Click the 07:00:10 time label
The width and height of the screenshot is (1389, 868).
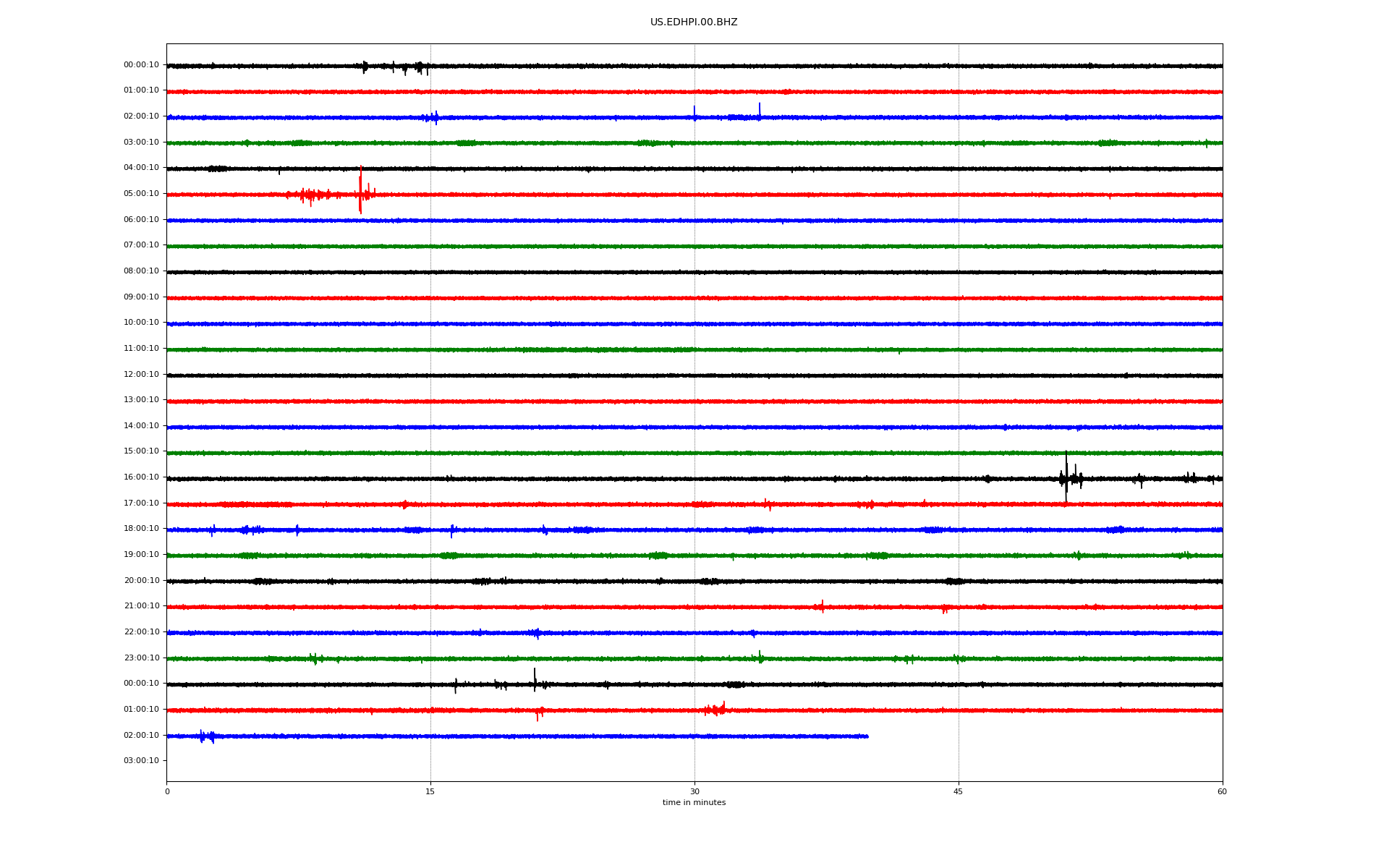tap(141, 245)
